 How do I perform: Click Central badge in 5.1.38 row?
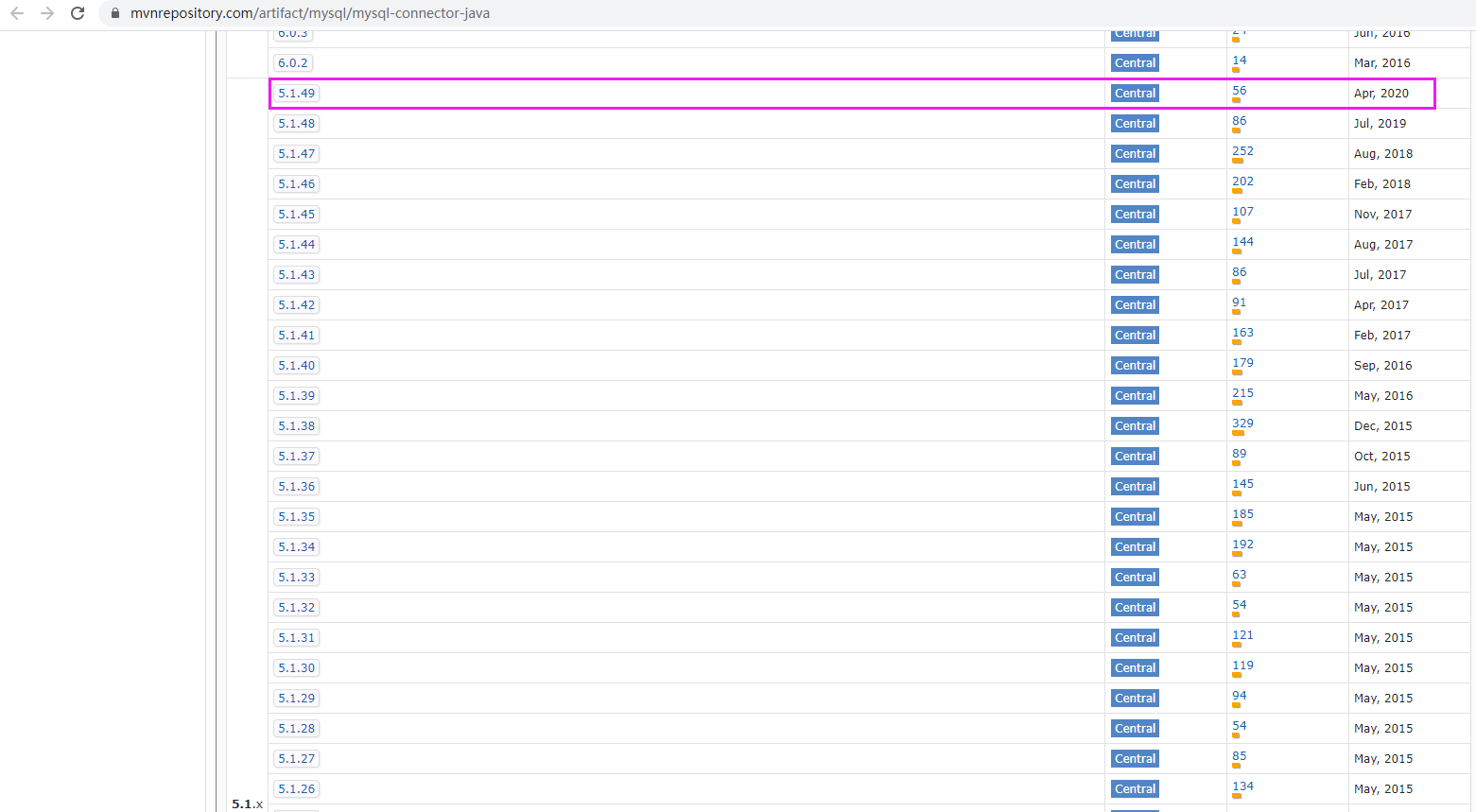[x=1135, y=426]
